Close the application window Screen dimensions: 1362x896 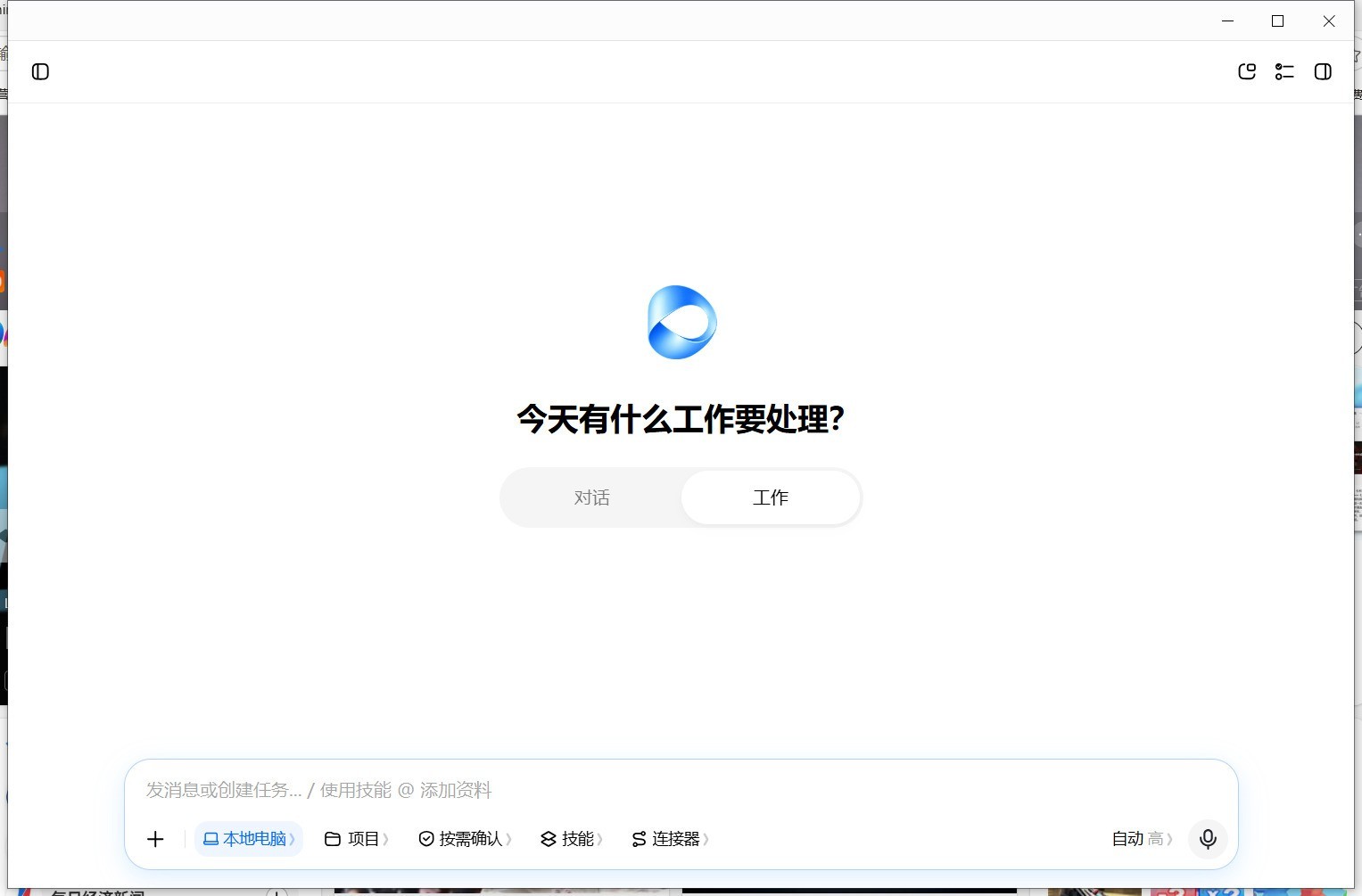click(x=1329, y=21)
